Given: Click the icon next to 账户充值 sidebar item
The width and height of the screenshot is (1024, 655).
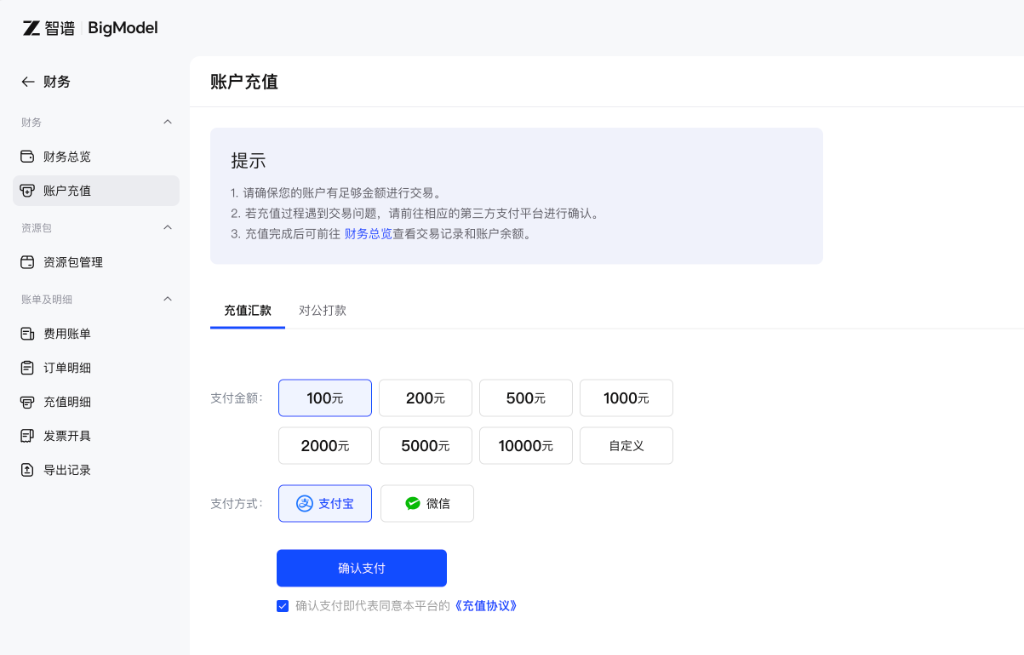Looking at the screenshot, I should click(x=27, y=191).
